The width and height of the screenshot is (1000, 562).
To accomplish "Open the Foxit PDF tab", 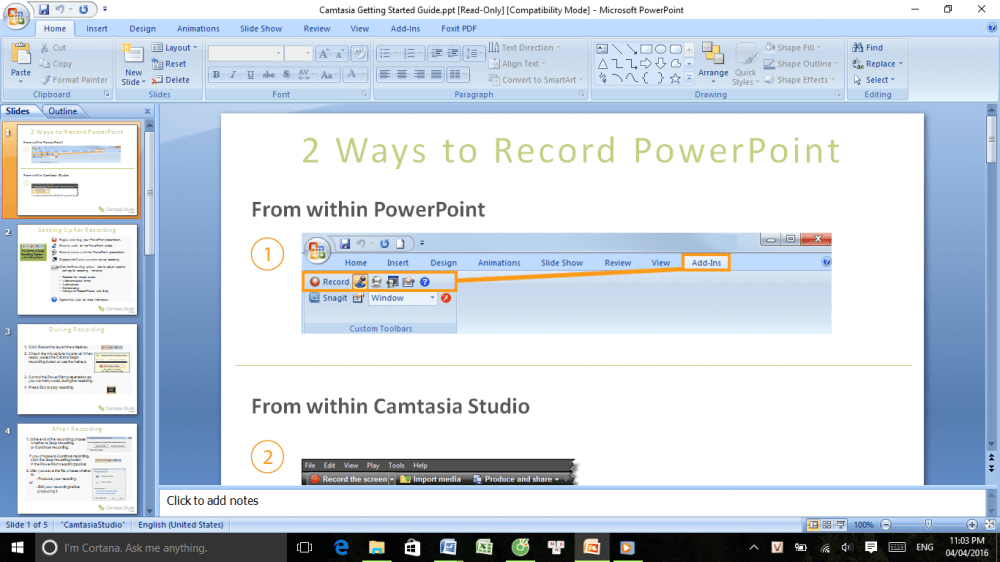I will (x=459, y=29).
